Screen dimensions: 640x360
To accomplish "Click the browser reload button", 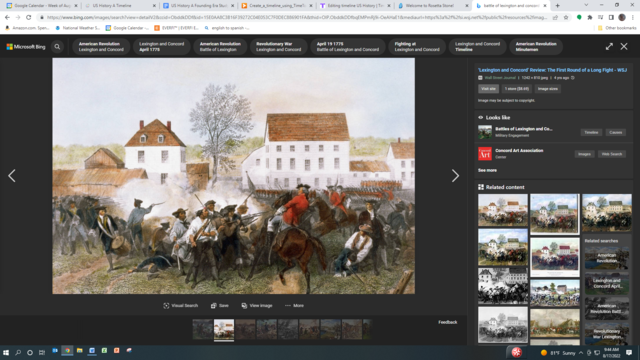I will click(29, 18).
